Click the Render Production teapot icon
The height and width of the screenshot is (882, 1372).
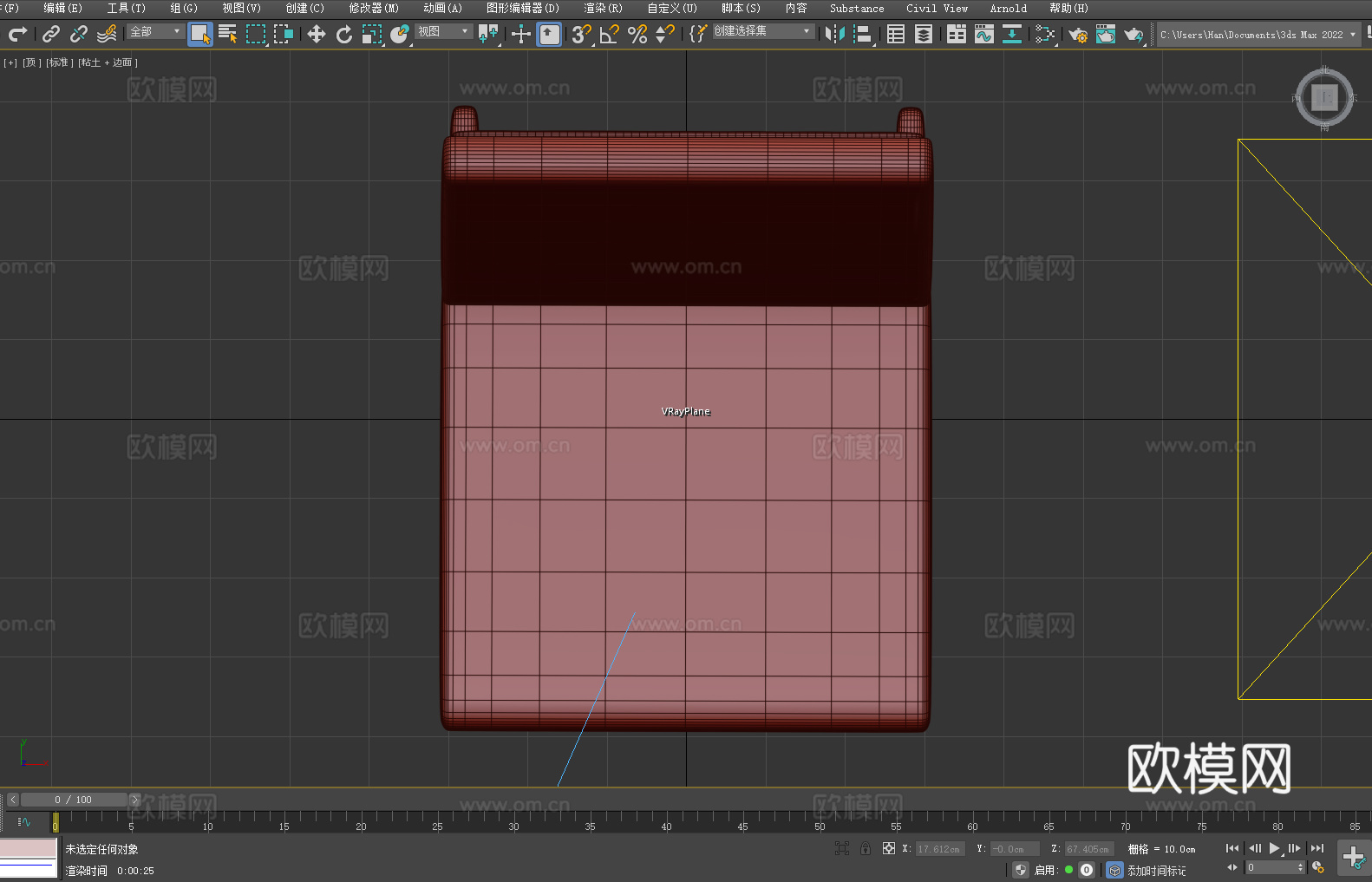point(1134,34)
